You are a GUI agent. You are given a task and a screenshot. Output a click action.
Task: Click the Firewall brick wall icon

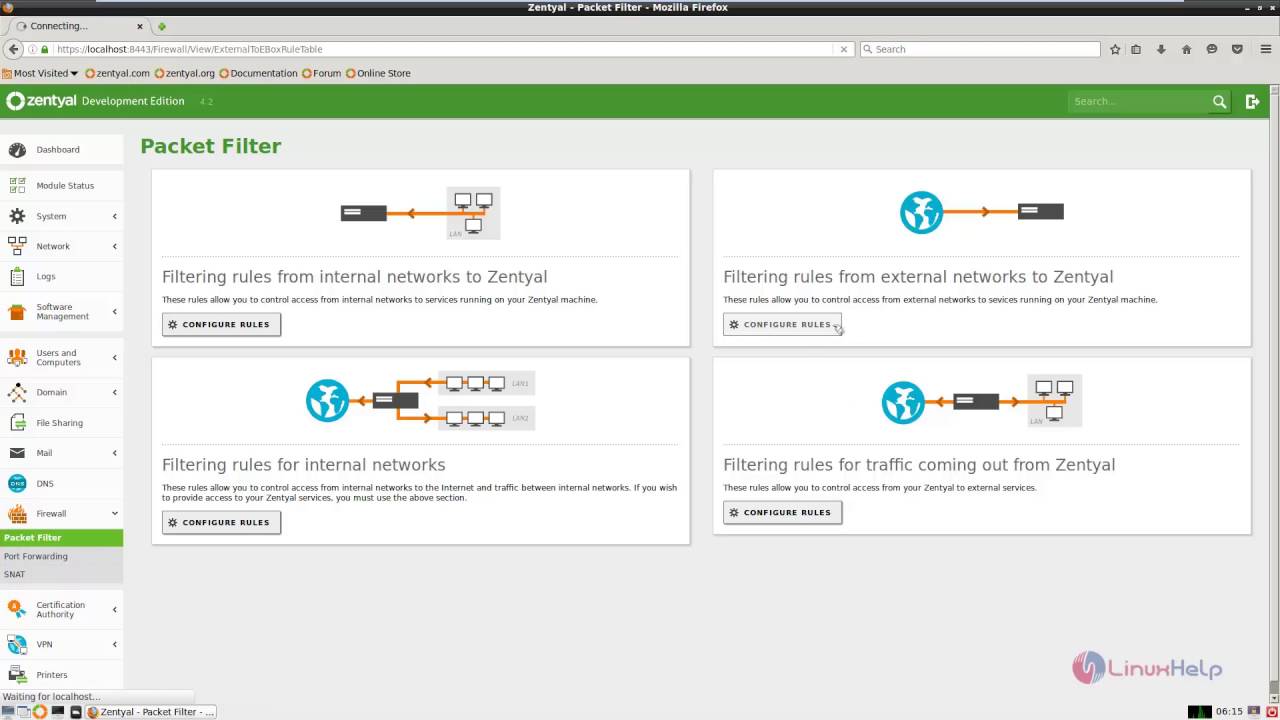[x=17, y=514]
